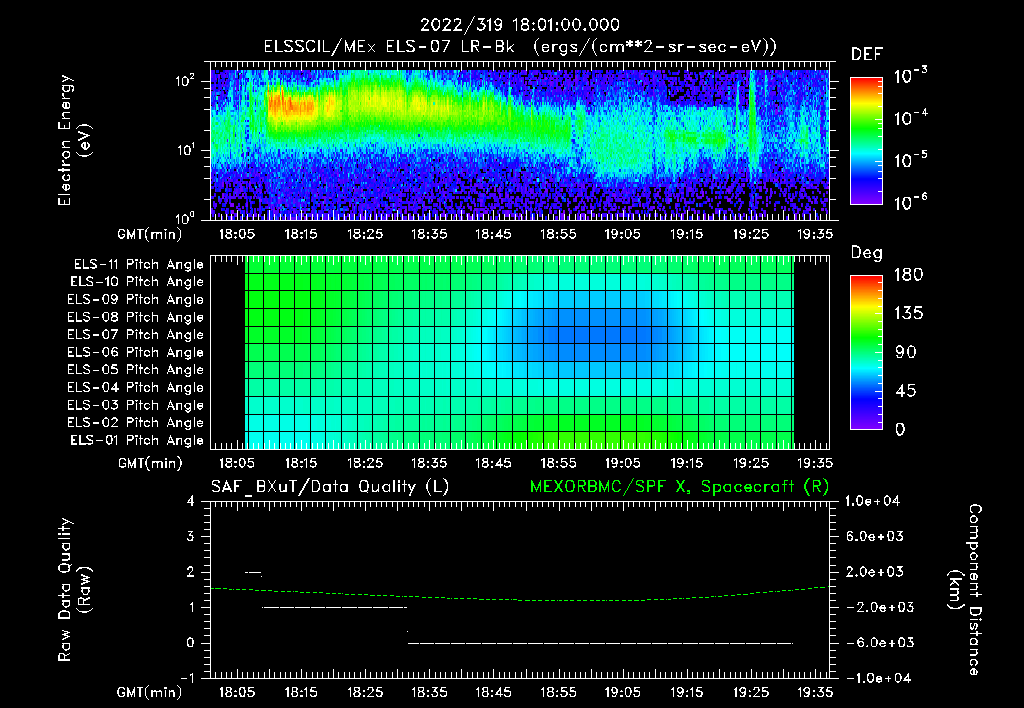
Task: Click the DEF color scale bar
Action: pyautogui.click(x=866, y=141)
